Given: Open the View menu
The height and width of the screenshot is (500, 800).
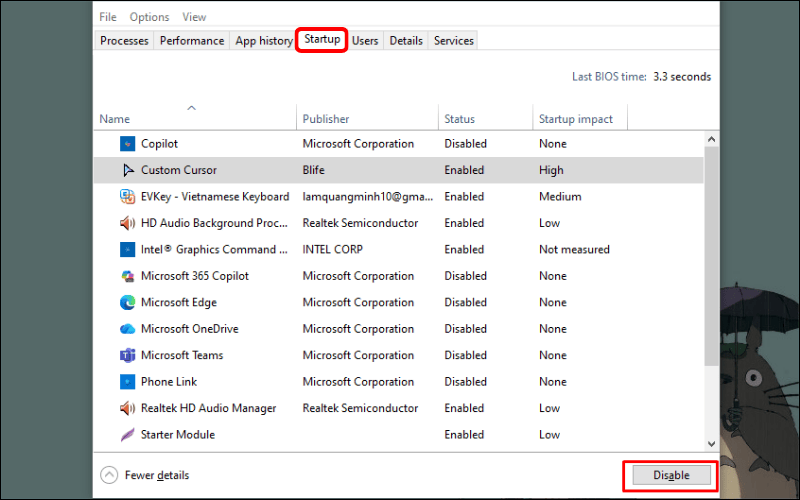Looking at the screenshot, I should pos(194,17).
